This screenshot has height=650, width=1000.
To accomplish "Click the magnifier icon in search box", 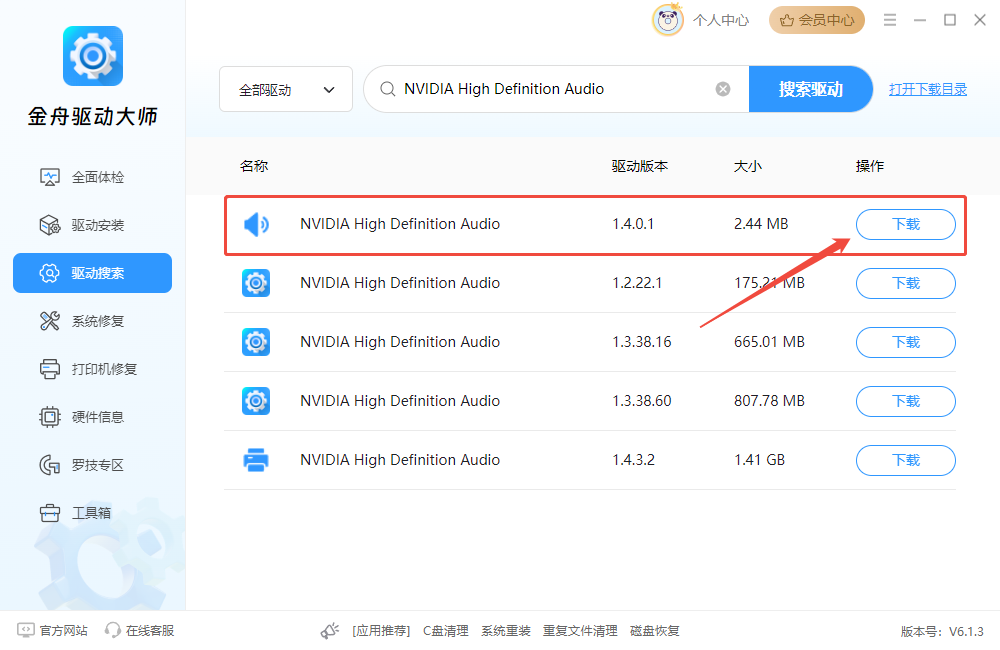I will point(388,89).
